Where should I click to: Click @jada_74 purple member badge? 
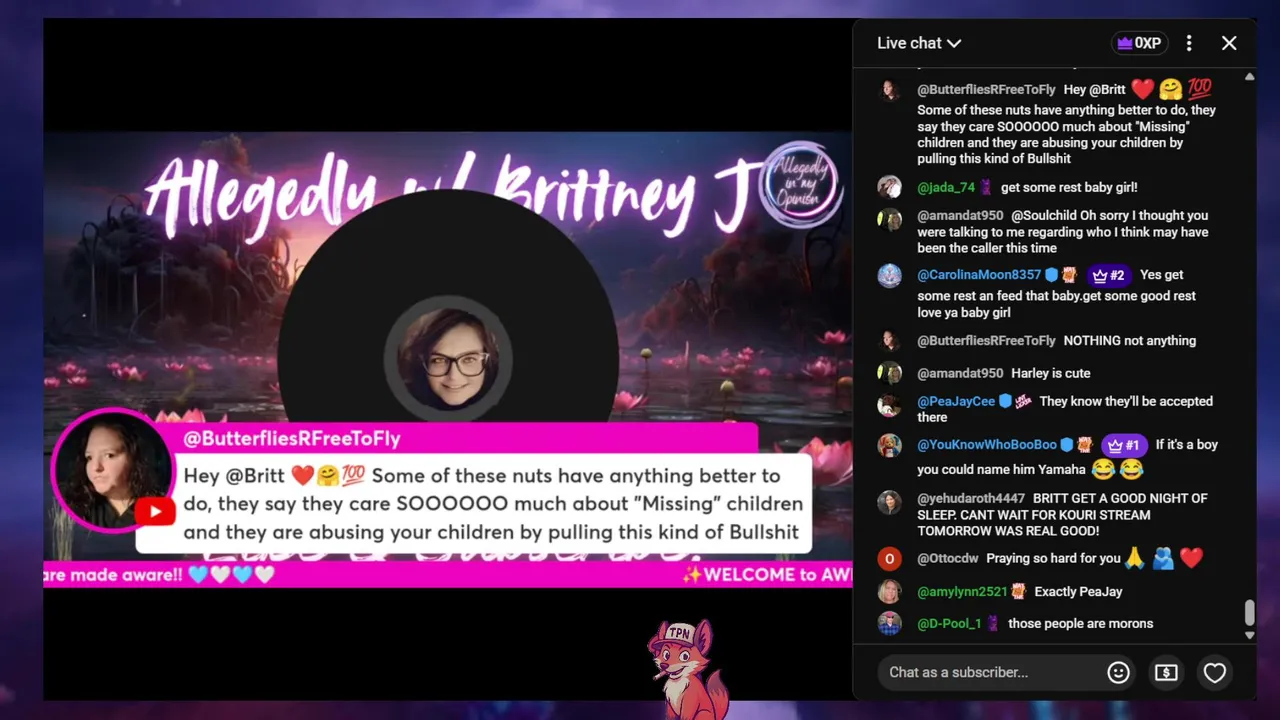click(986, 187)
